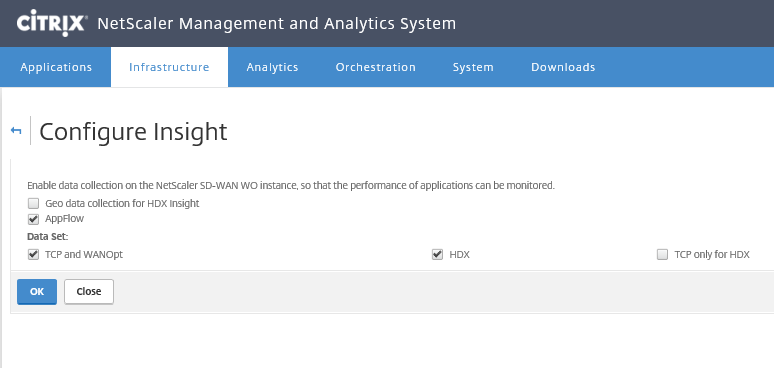Go to the Orchestration tab
The width and height of the screenshot is (774, 368).
coord(376,67)
